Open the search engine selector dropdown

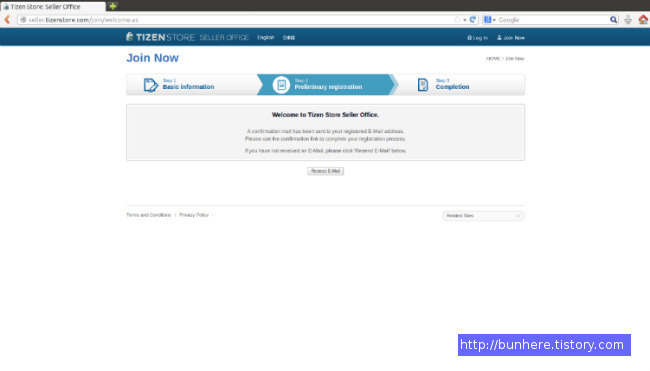490,19
